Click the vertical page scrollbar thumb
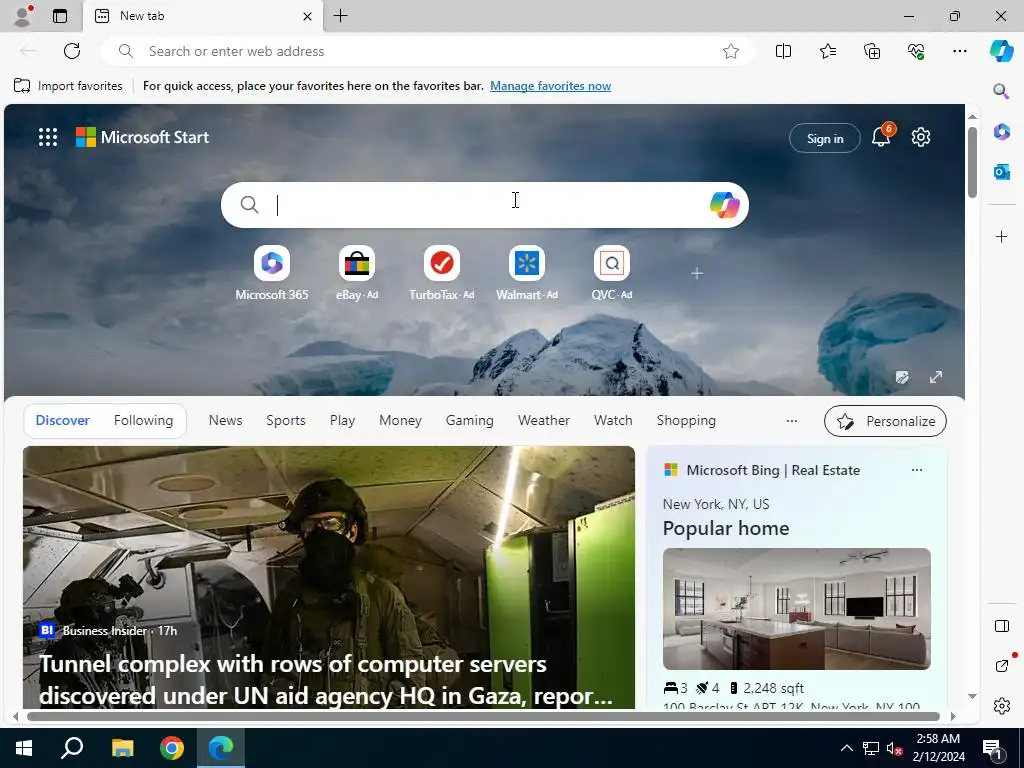 click(x=972, y=162)
